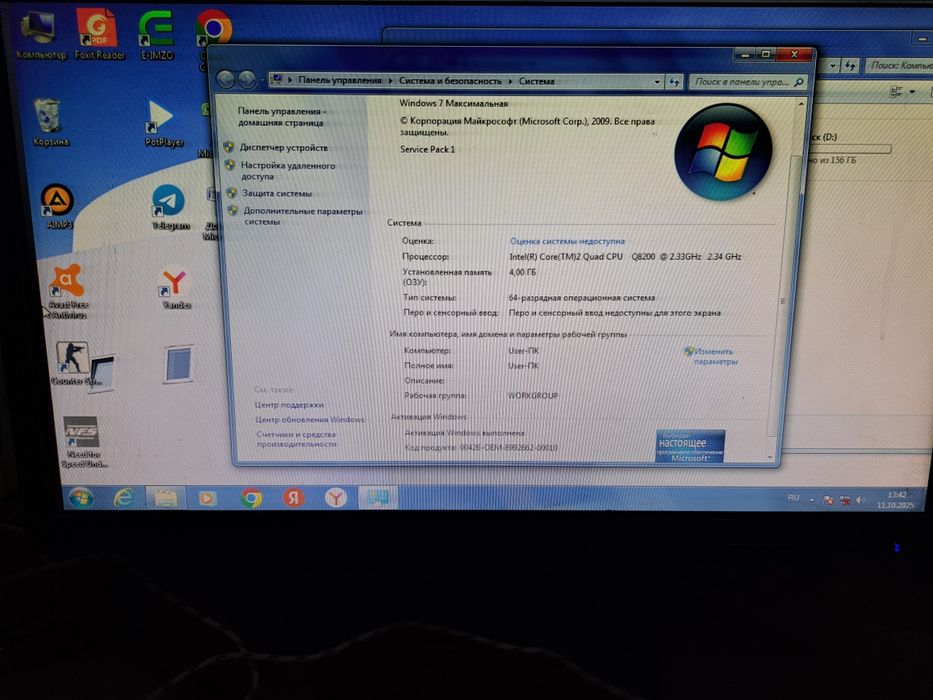Open the media player taskbar icon
The image size is (933, 700).
[208, 497]
